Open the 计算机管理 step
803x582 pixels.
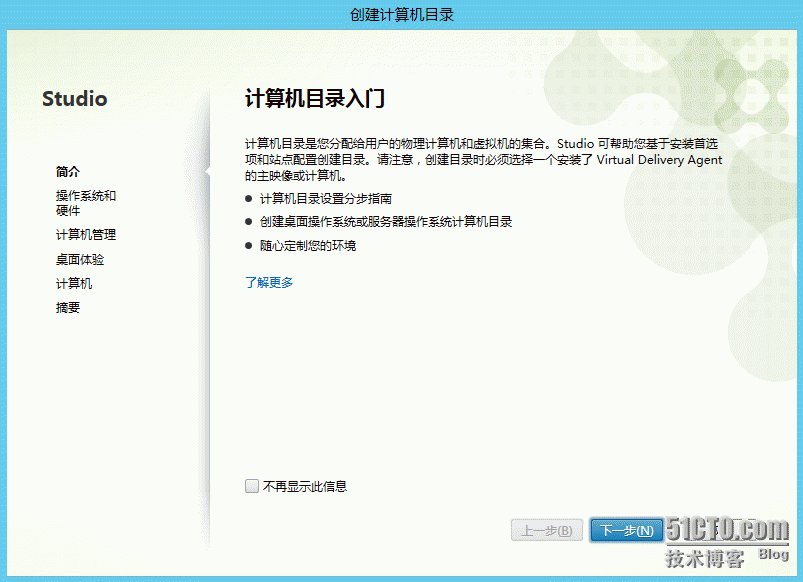tap(86, 235)
